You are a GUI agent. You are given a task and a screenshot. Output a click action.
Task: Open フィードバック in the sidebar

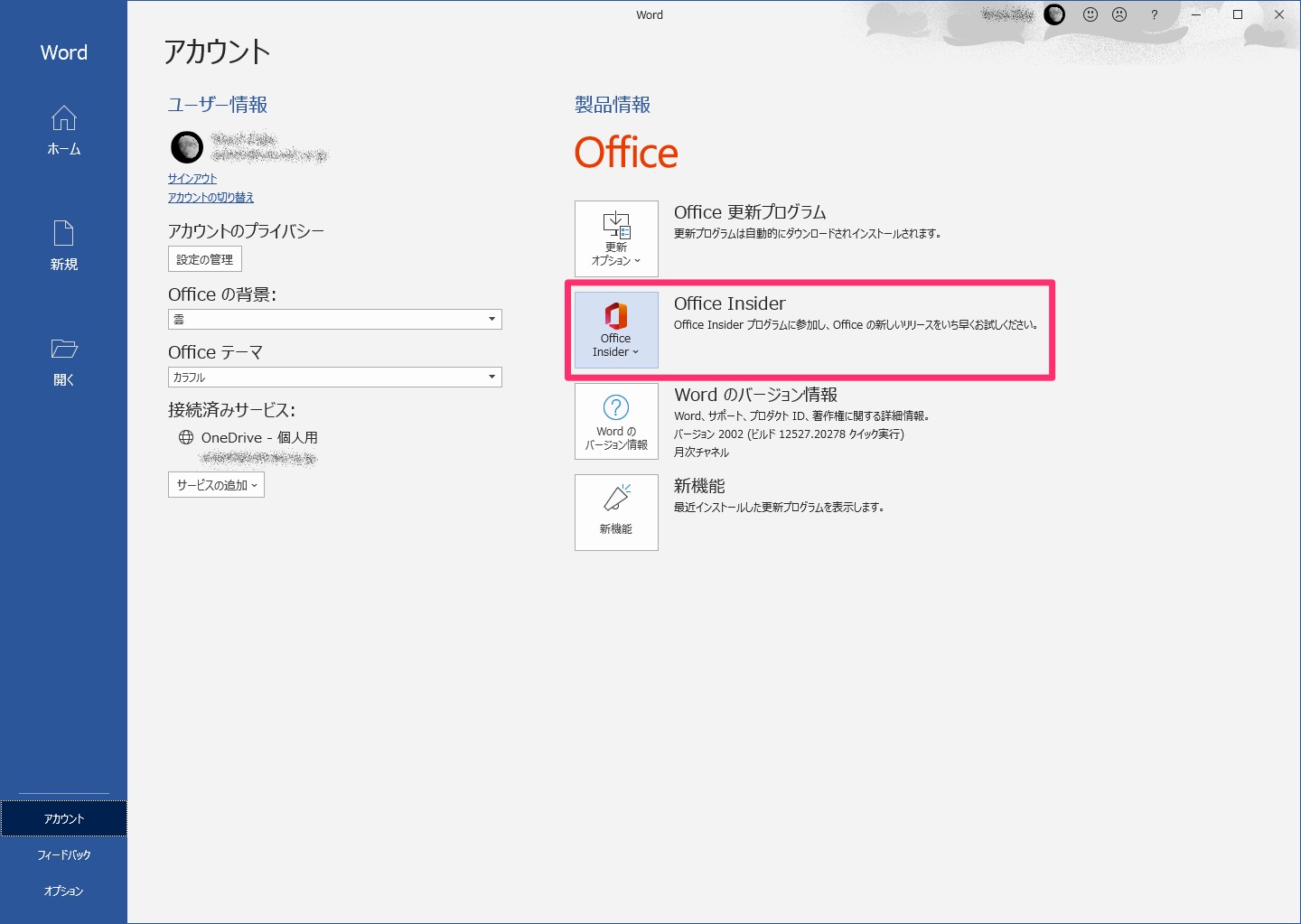coord(63,854)
